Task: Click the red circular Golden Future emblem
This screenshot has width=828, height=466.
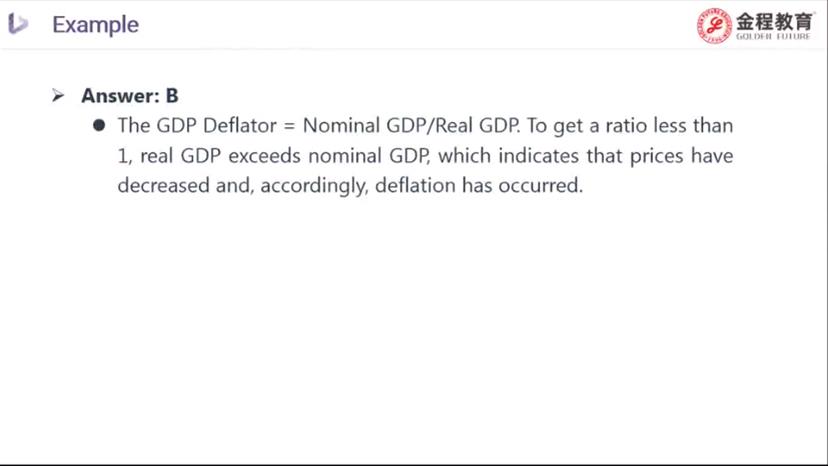Action: point(714,26)
